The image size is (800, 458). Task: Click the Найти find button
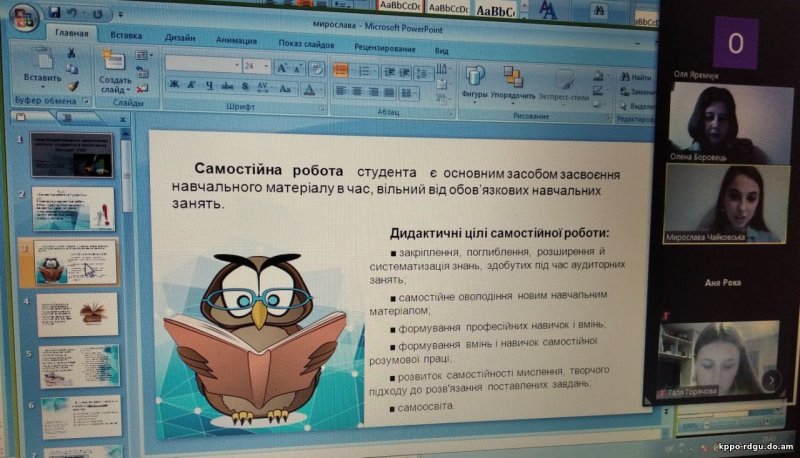pyautogui.click(x=636, y=77)
